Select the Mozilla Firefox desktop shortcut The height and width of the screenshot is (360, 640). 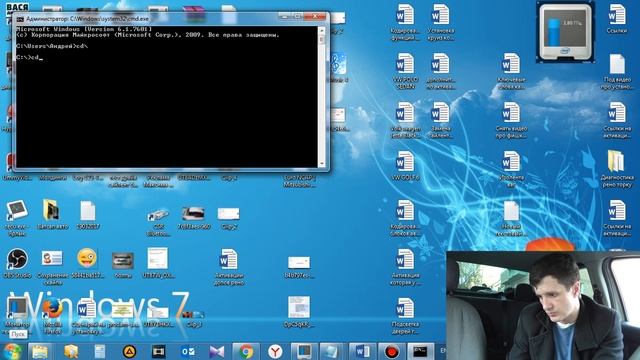tap(53, 314)
